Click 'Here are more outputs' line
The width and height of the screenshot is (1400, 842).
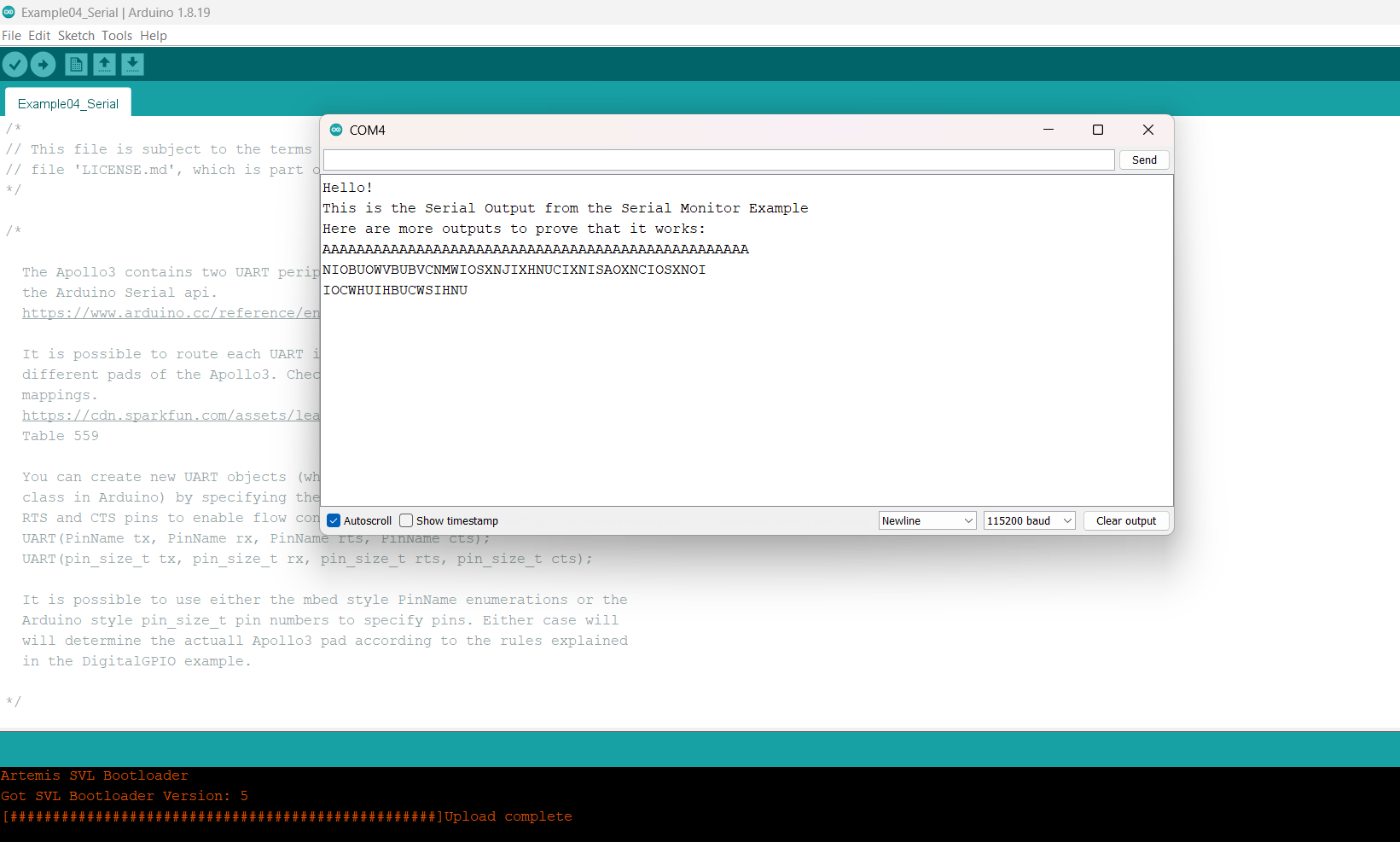coord(514,229)
